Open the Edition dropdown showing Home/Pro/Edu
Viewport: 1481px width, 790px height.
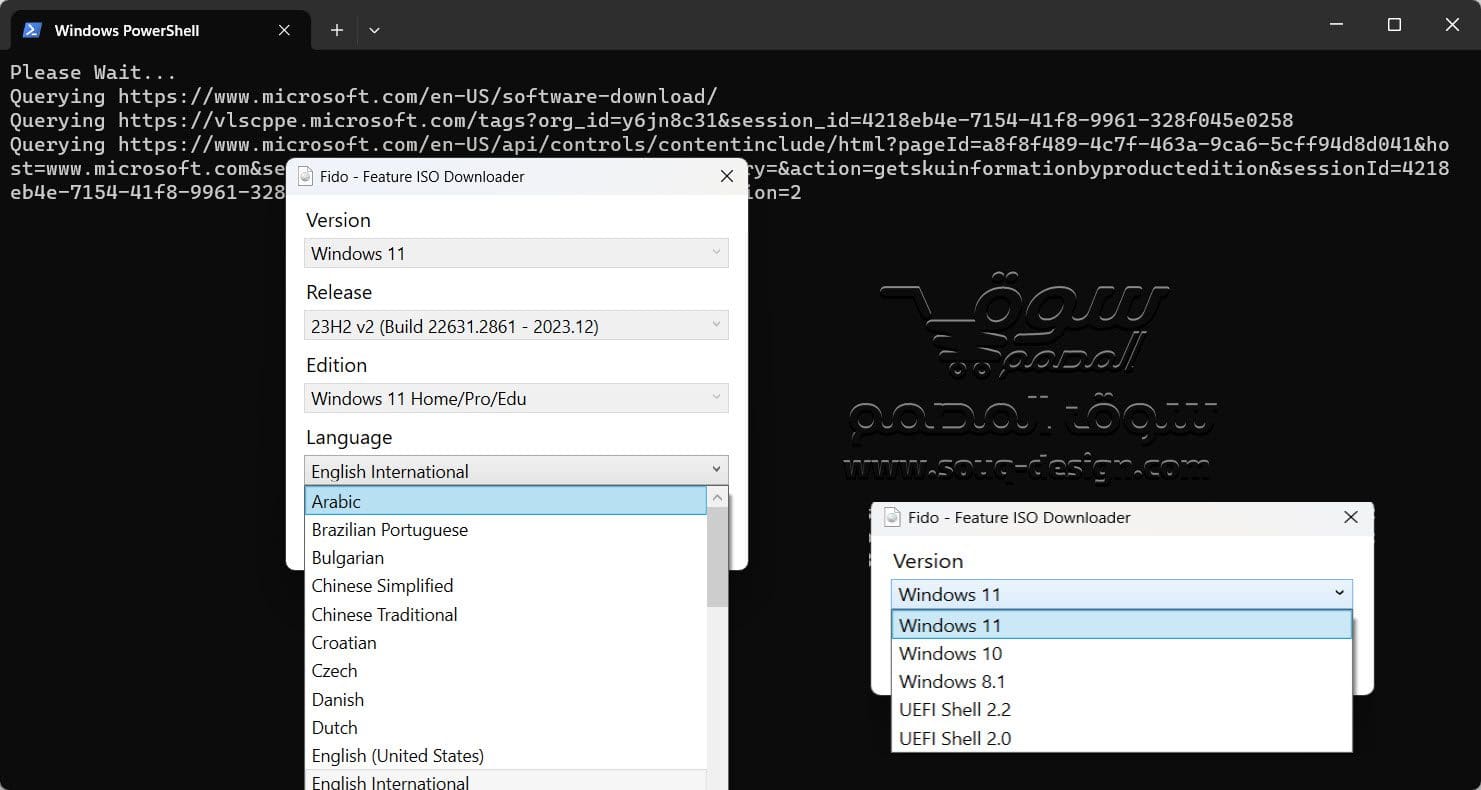pos(516,398)
